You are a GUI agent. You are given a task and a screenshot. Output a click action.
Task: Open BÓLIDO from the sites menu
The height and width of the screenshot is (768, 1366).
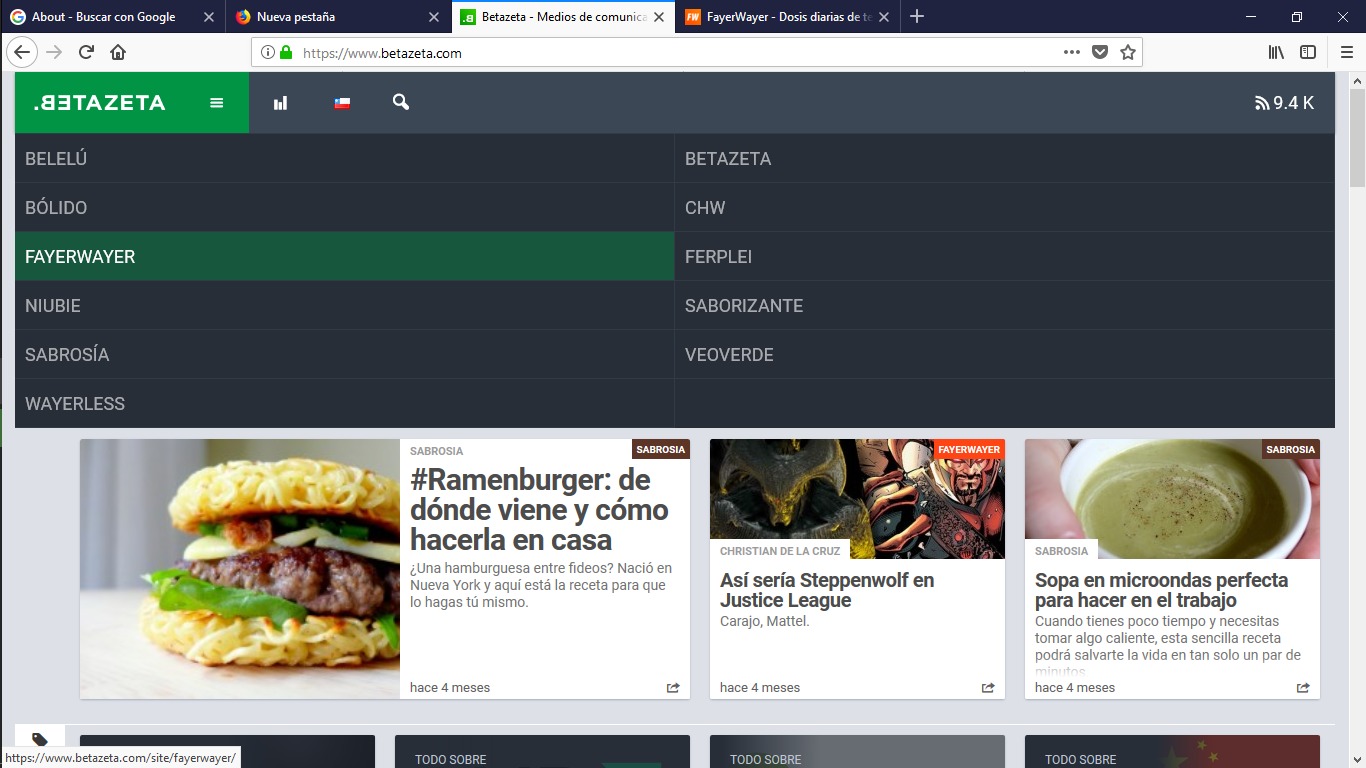click(x=344, y=207)
